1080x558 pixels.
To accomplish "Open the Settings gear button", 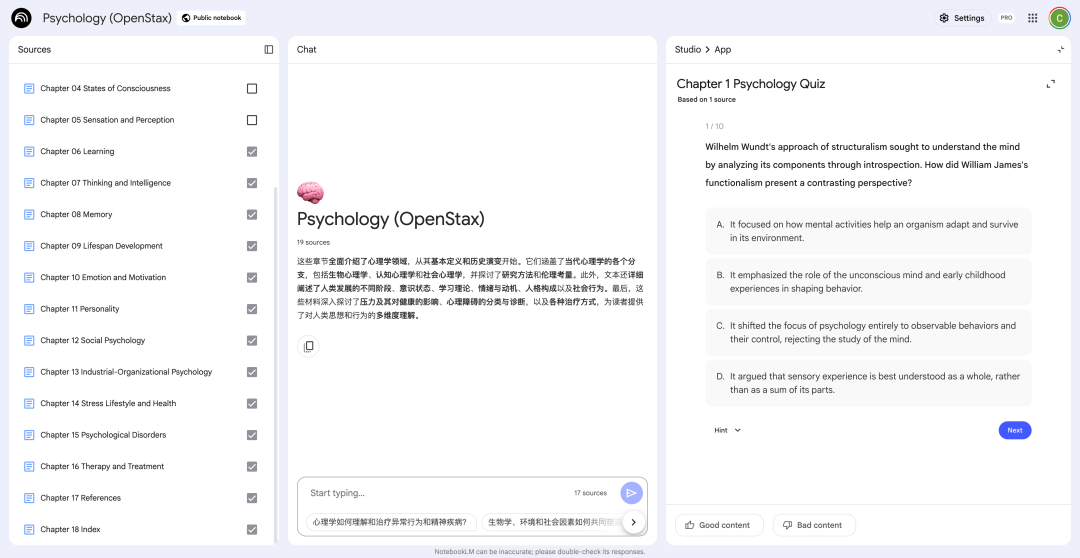I will click(x=962, y=18).
